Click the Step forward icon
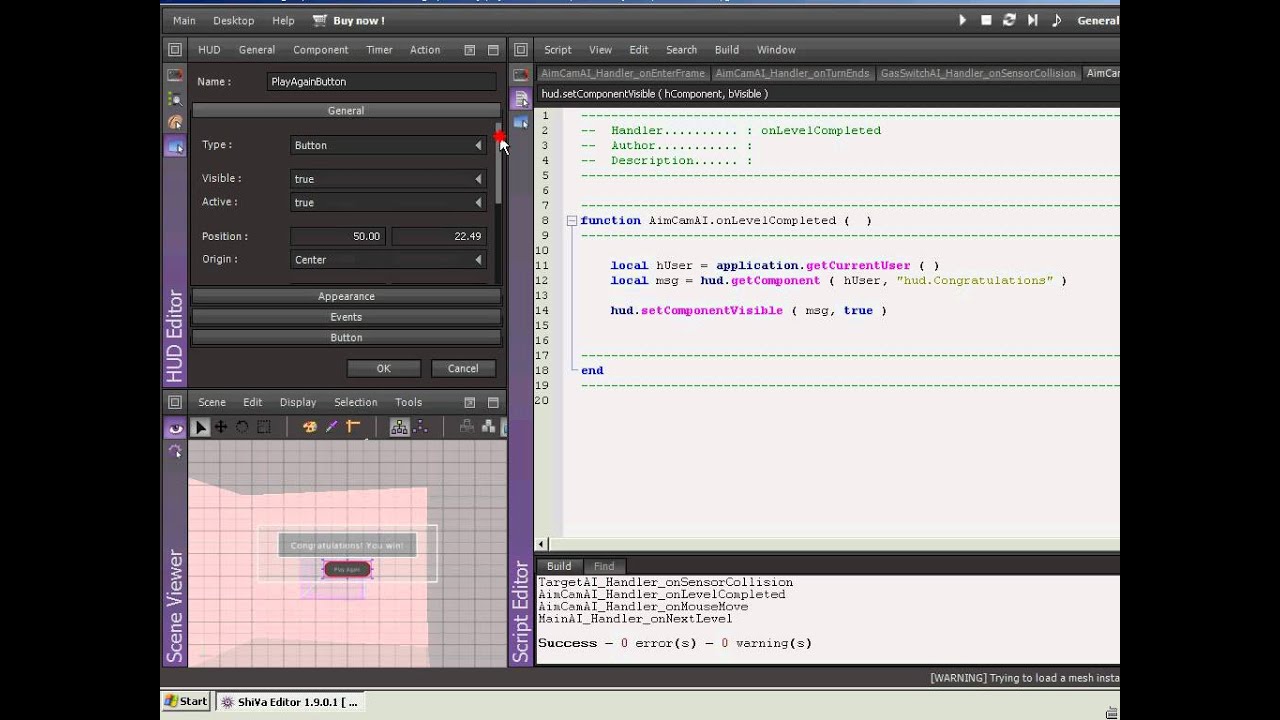 [x=1033, y=20]
